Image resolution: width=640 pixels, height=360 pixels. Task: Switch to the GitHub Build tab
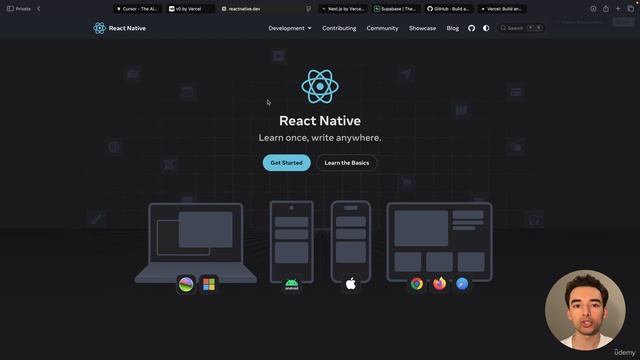(449, 9)
